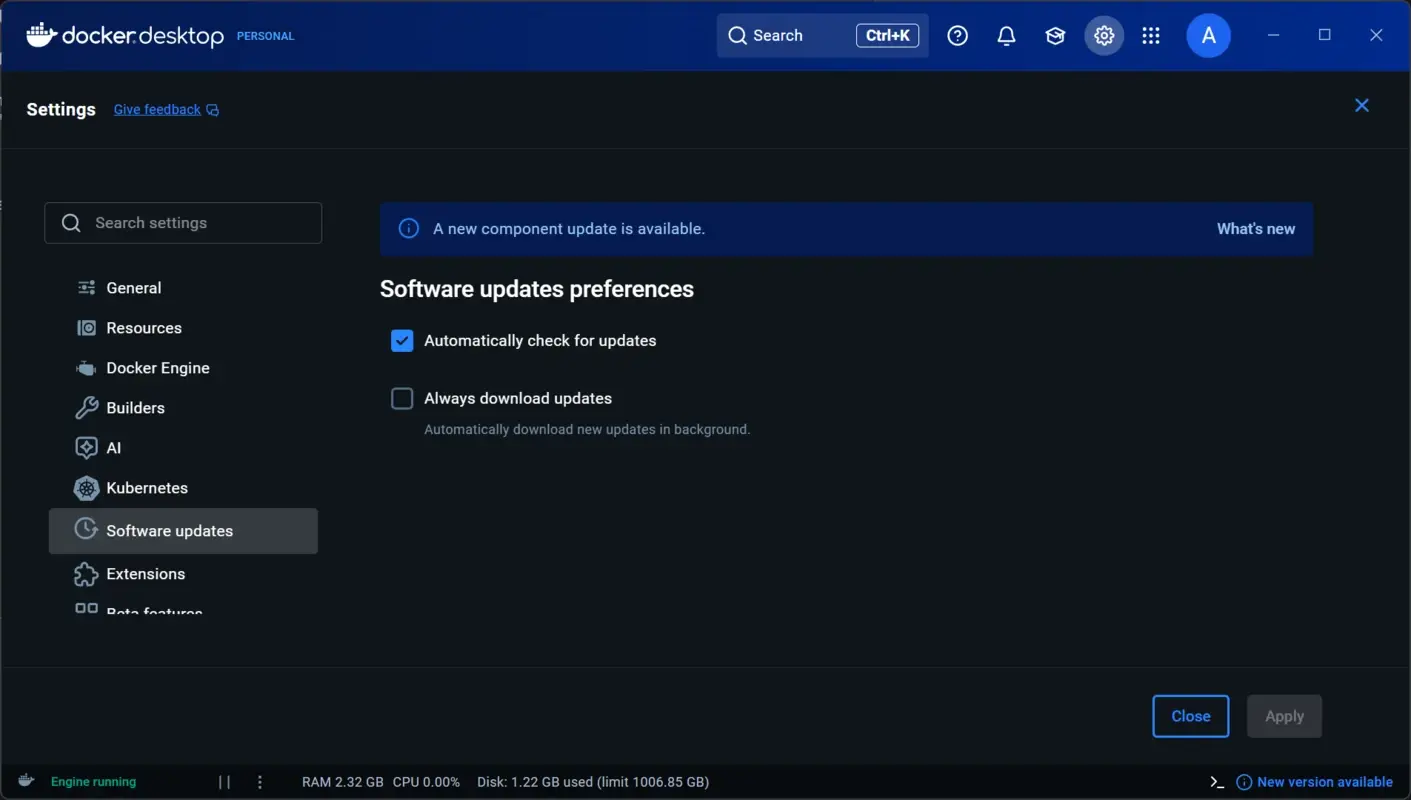This screenshot has width=1411, height=800.
Task: Click the What's new link
Action: coord(1255,228)
